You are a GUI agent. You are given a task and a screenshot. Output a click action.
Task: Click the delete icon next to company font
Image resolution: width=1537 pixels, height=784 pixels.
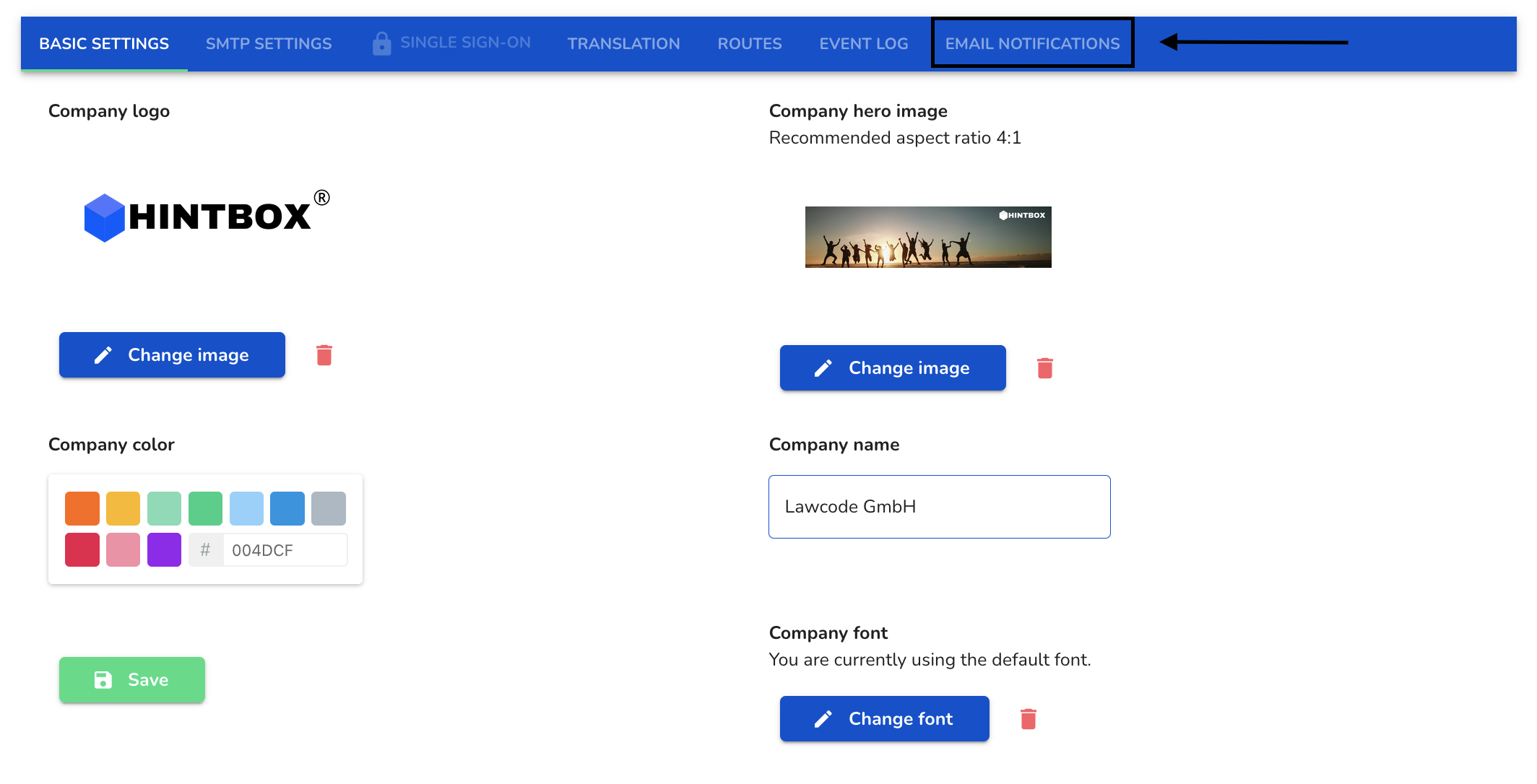[x=1028, y=717]
